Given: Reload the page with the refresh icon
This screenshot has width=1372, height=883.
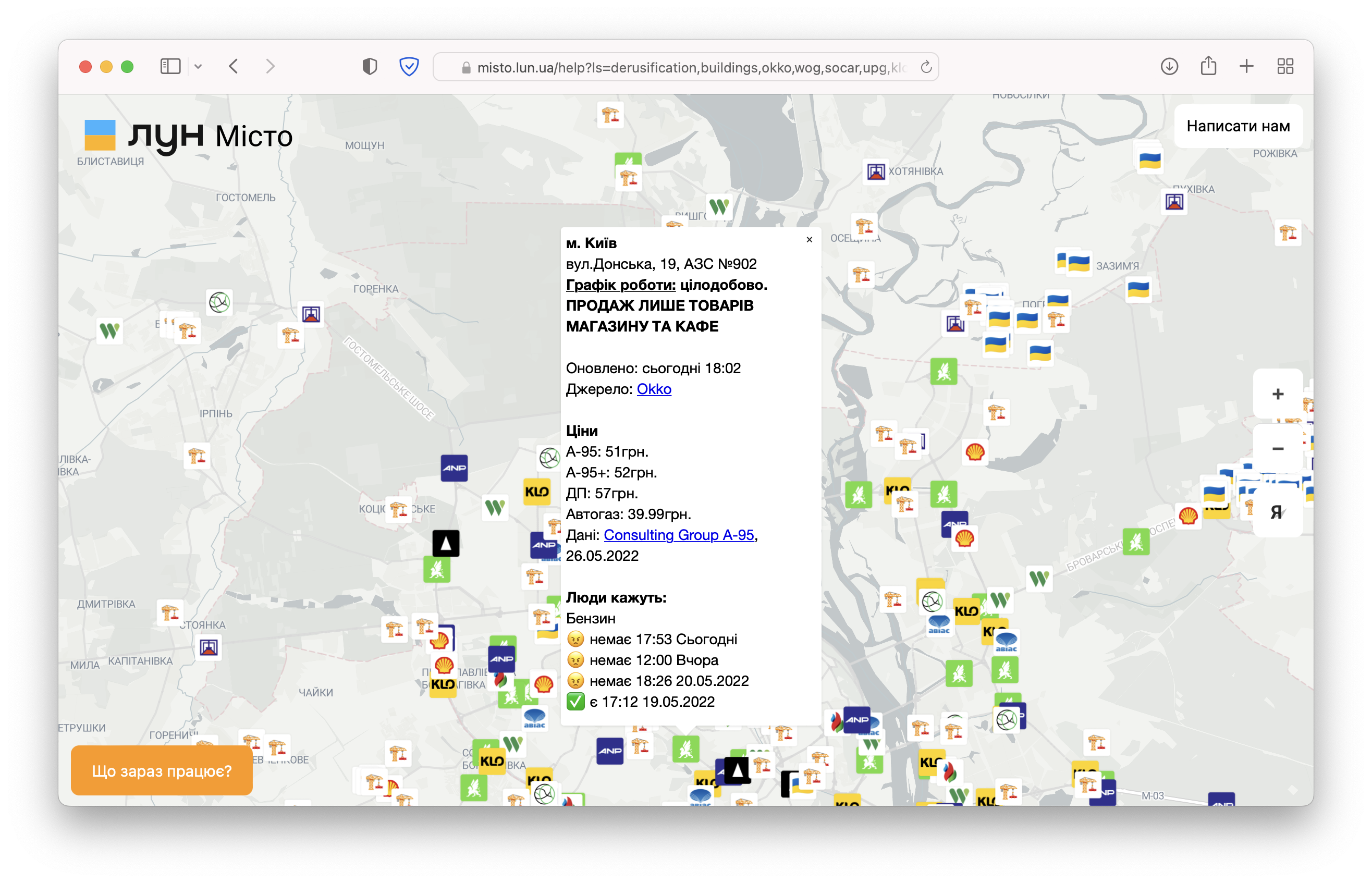Looking at the screenshot, I should [x=925, y=67].
